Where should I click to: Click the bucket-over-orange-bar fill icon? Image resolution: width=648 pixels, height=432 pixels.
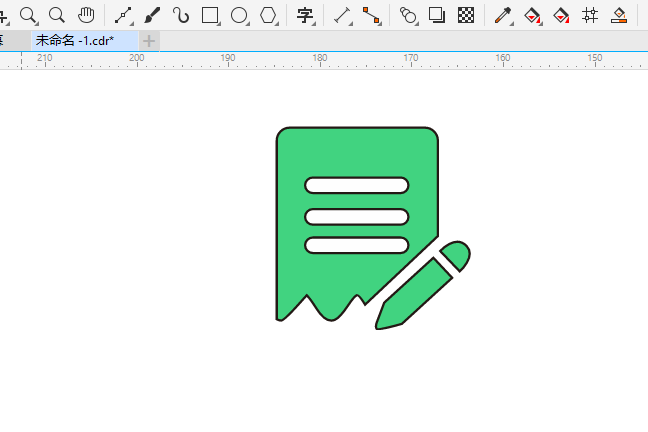tap(619, 16)
